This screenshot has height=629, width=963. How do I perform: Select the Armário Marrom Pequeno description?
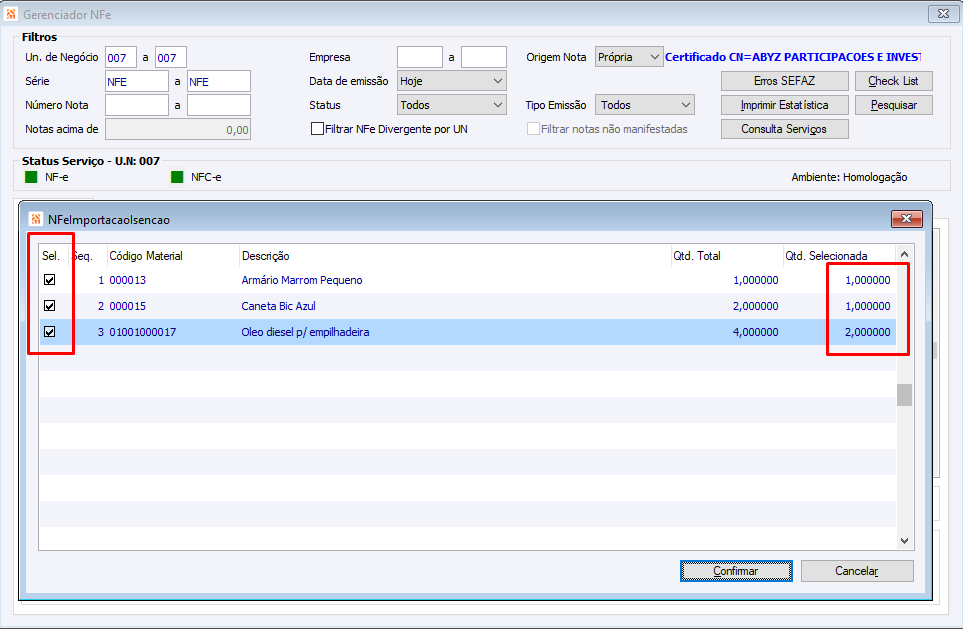(x=302, y=280)
